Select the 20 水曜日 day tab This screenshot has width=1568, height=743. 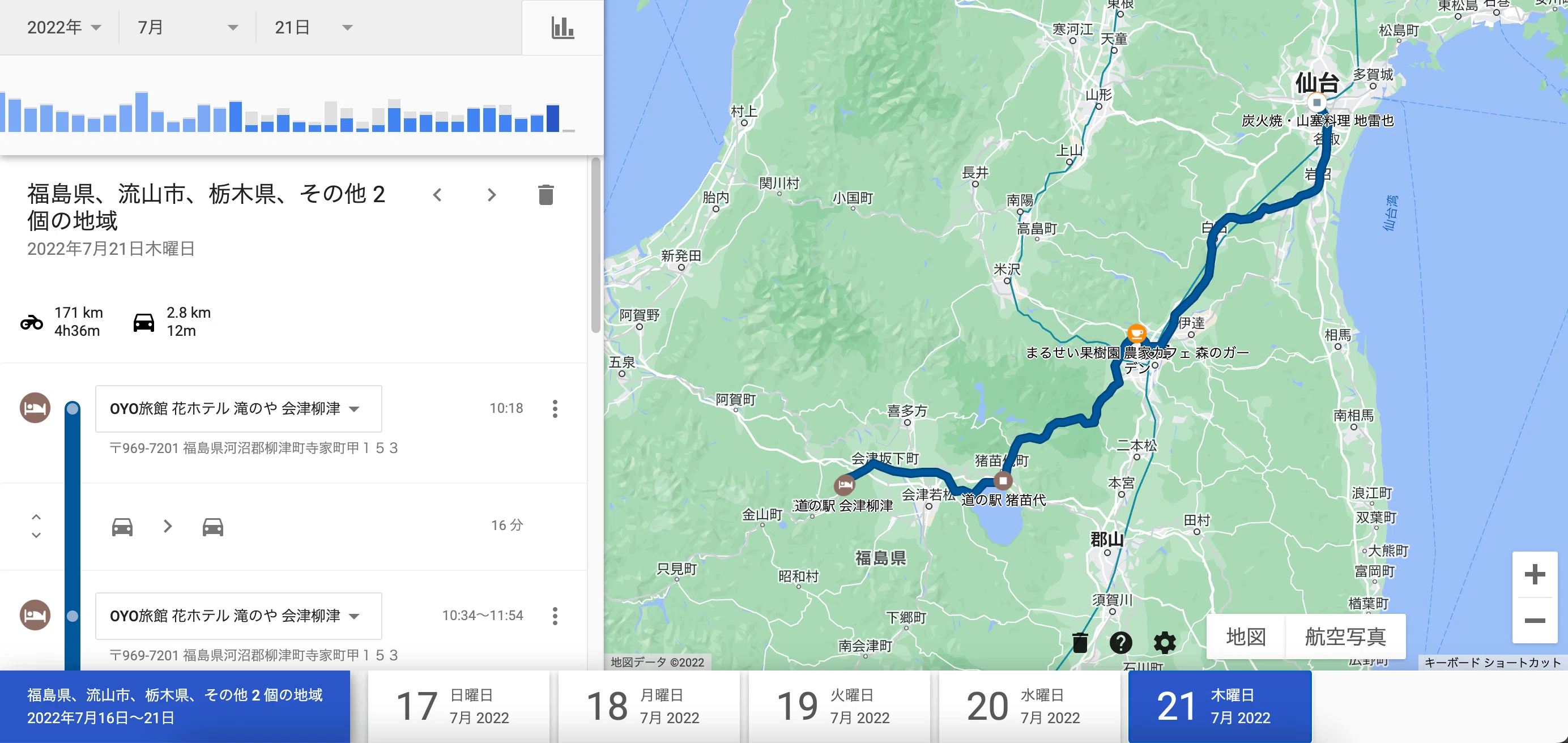1029,707
